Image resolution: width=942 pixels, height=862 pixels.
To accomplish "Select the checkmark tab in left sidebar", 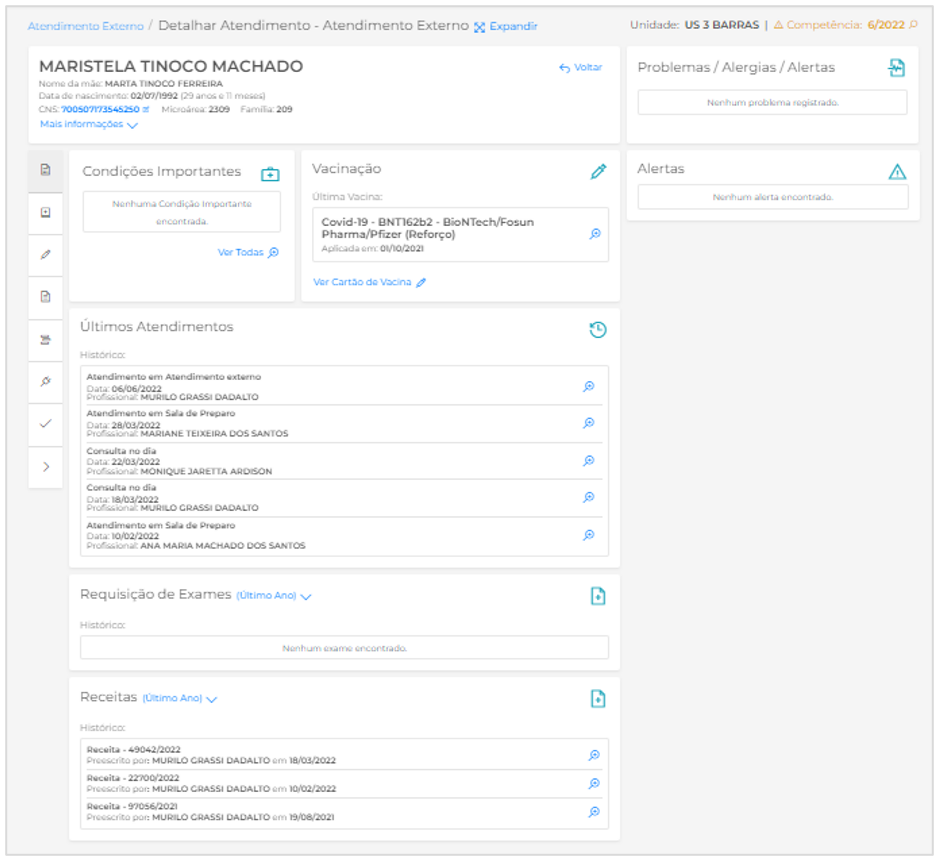I will [45, 424].
